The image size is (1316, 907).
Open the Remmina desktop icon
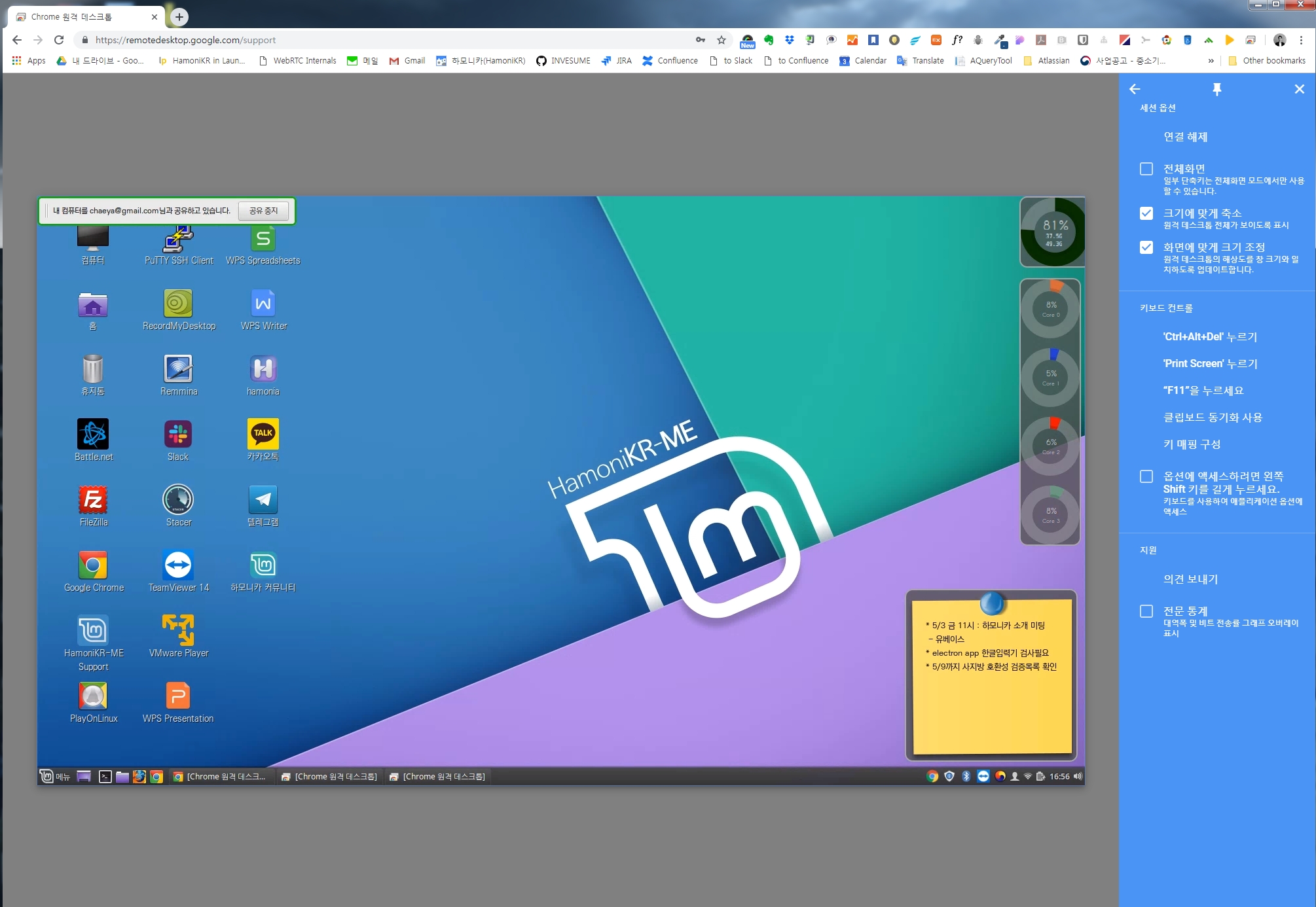pos(177,369)
